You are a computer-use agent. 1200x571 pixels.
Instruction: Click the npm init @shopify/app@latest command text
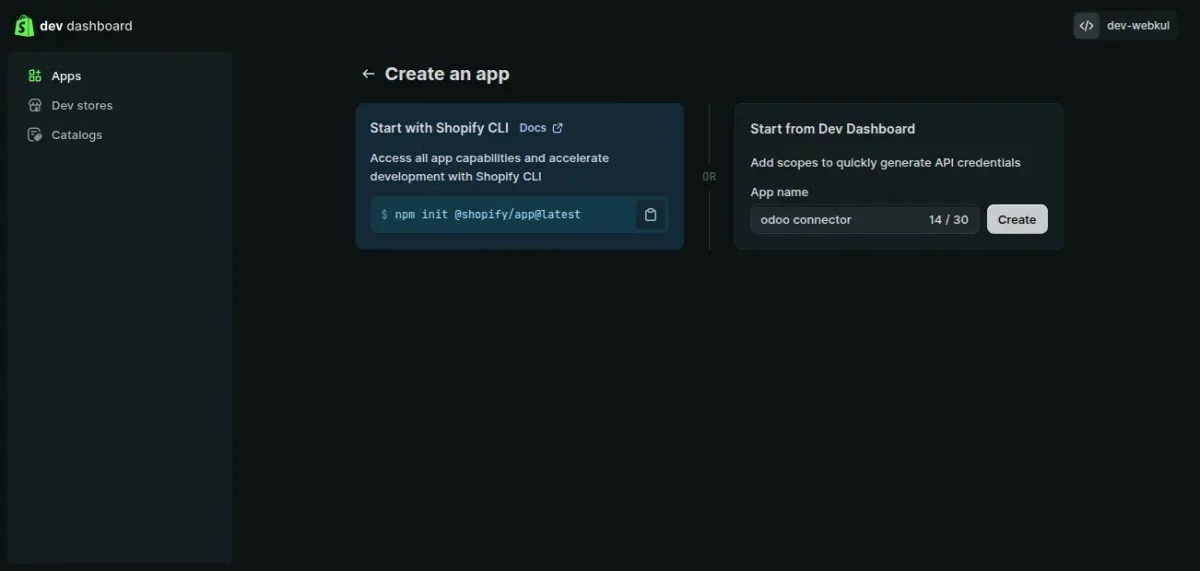(x=488, y=214)
